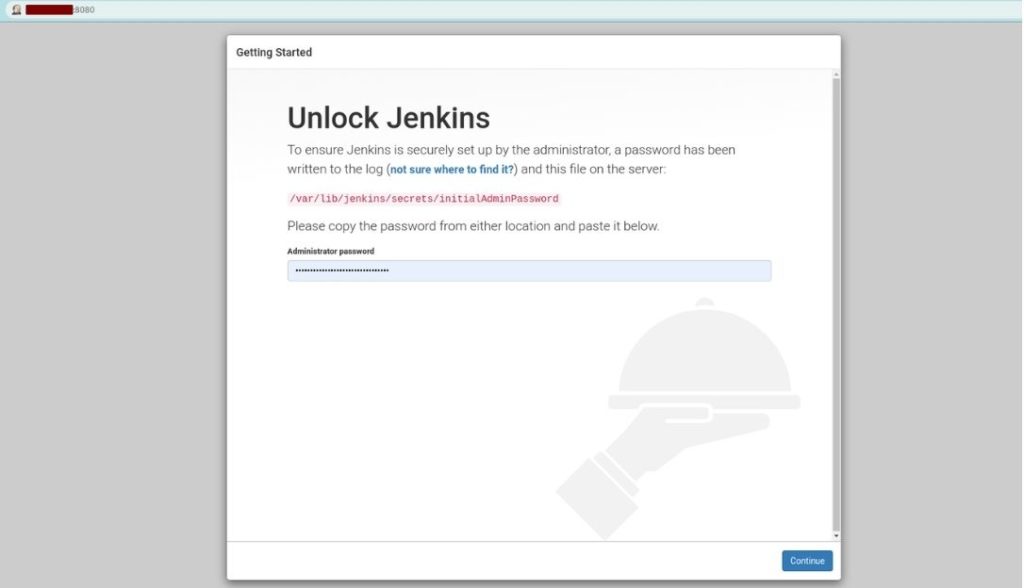Click the scrollbar down arrow

834,533
